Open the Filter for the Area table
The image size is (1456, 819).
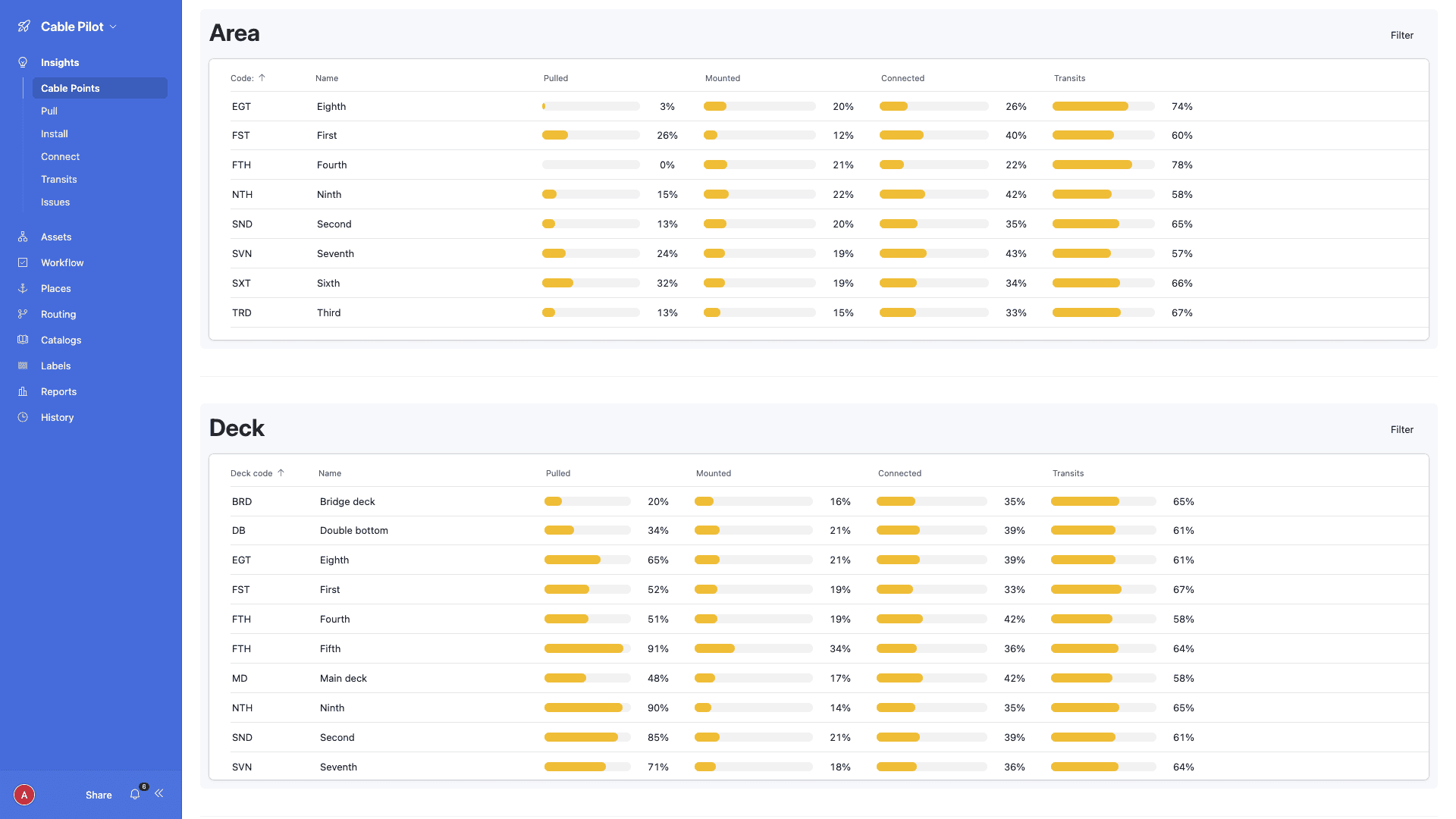coord(1401,35)
